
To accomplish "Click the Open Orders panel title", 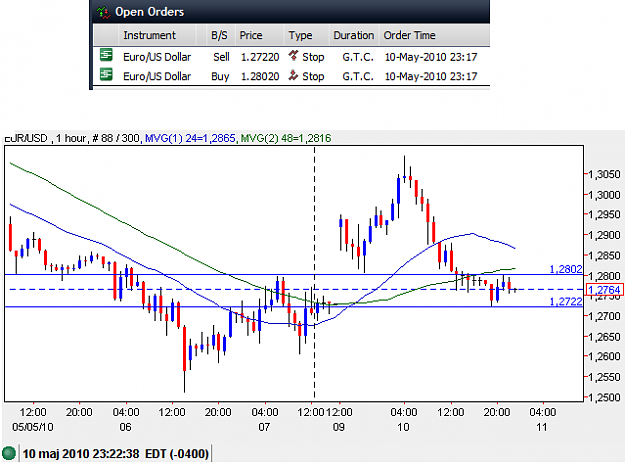I will tap(149, 12).
